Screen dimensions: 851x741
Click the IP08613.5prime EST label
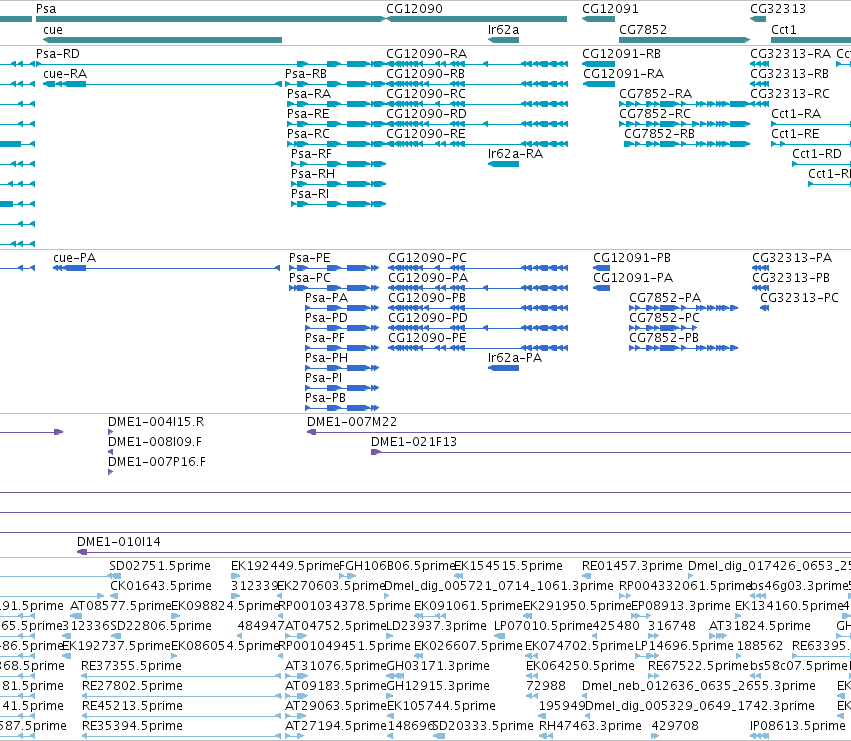coord(798,726)
